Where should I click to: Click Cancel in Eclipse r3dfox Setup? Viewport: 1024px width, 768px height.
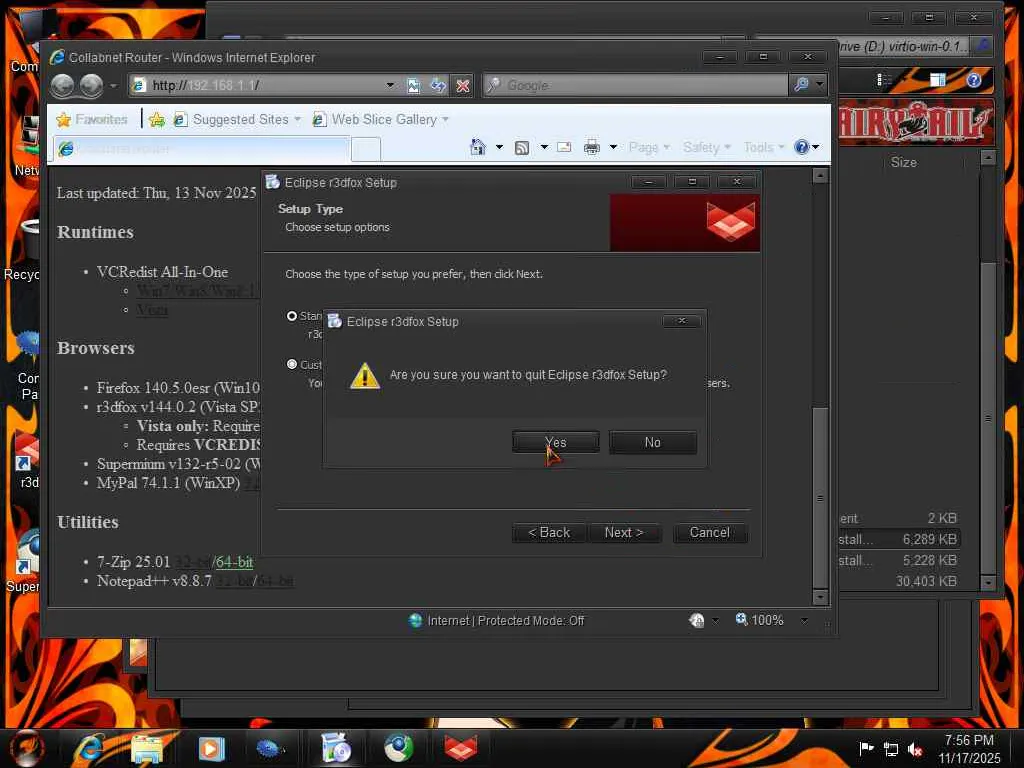710,532
